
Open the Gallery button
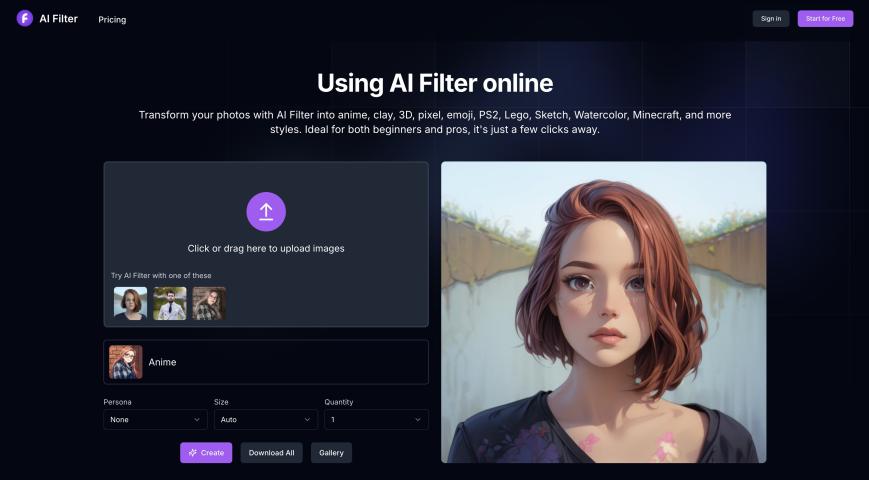click(331, 453)
